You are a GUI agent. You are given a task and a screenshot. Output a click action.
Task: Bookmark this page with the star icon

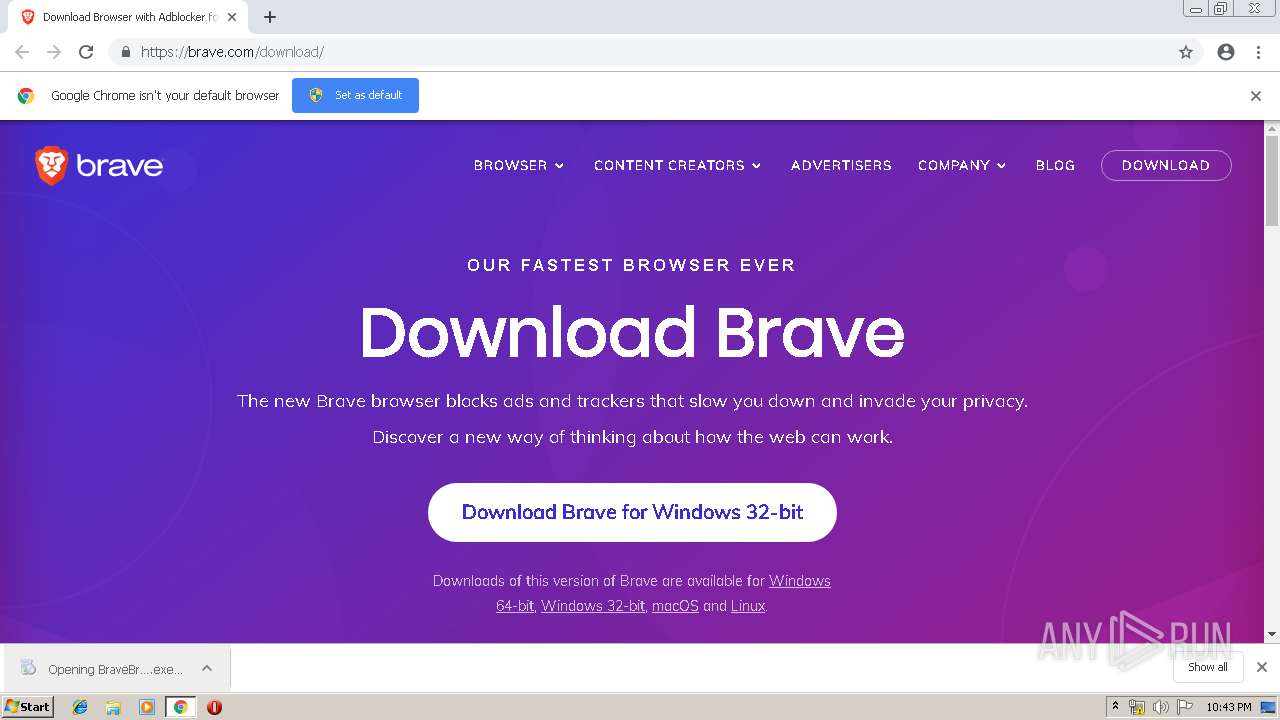(x=1186, y=52)
